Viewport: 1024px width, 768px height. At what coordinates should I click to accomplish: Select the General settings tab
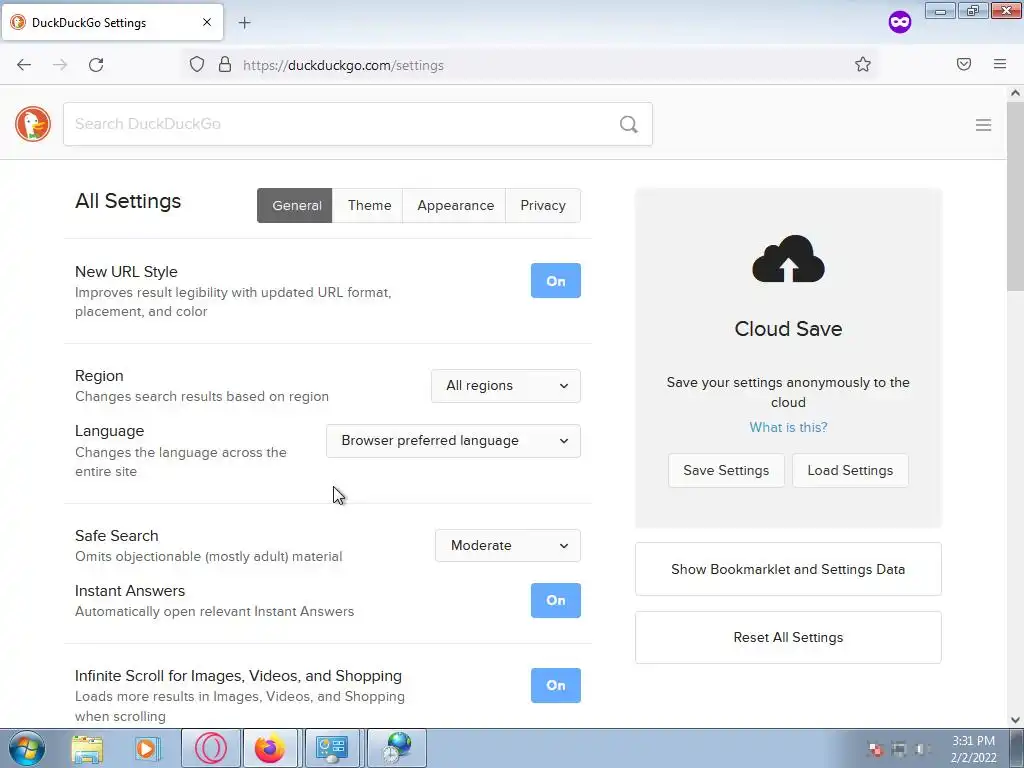pos(295,206)
